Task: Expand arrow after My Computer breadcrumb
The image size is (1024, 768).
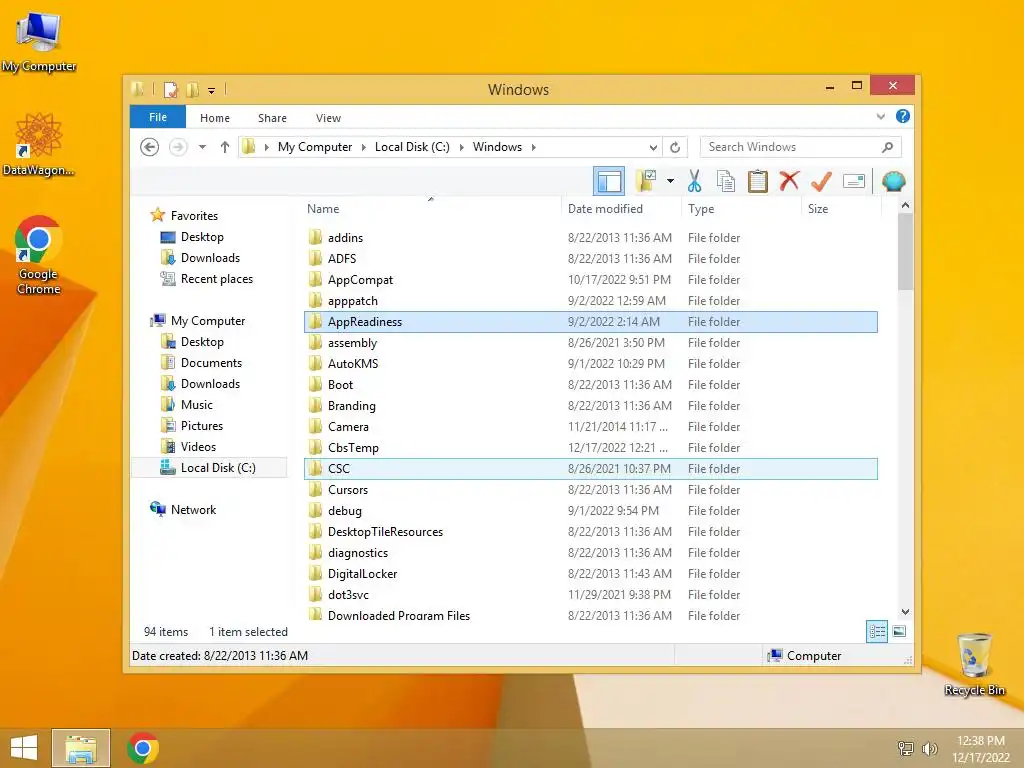Action: [x=364, y=147]
